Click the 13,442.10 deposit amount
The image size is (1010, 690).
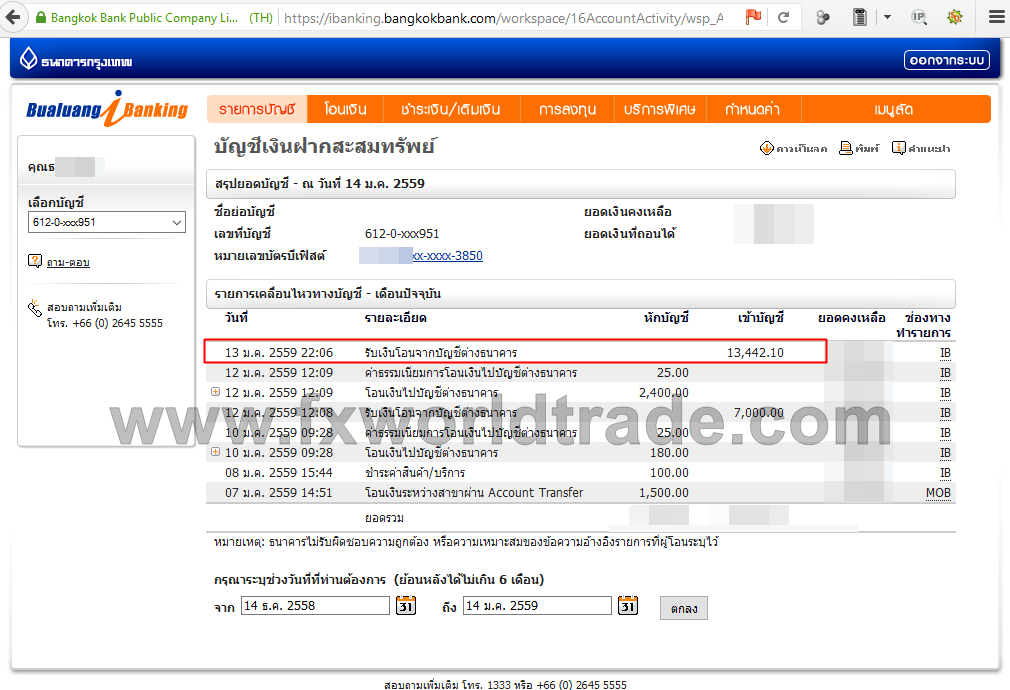tap(756, 353)
